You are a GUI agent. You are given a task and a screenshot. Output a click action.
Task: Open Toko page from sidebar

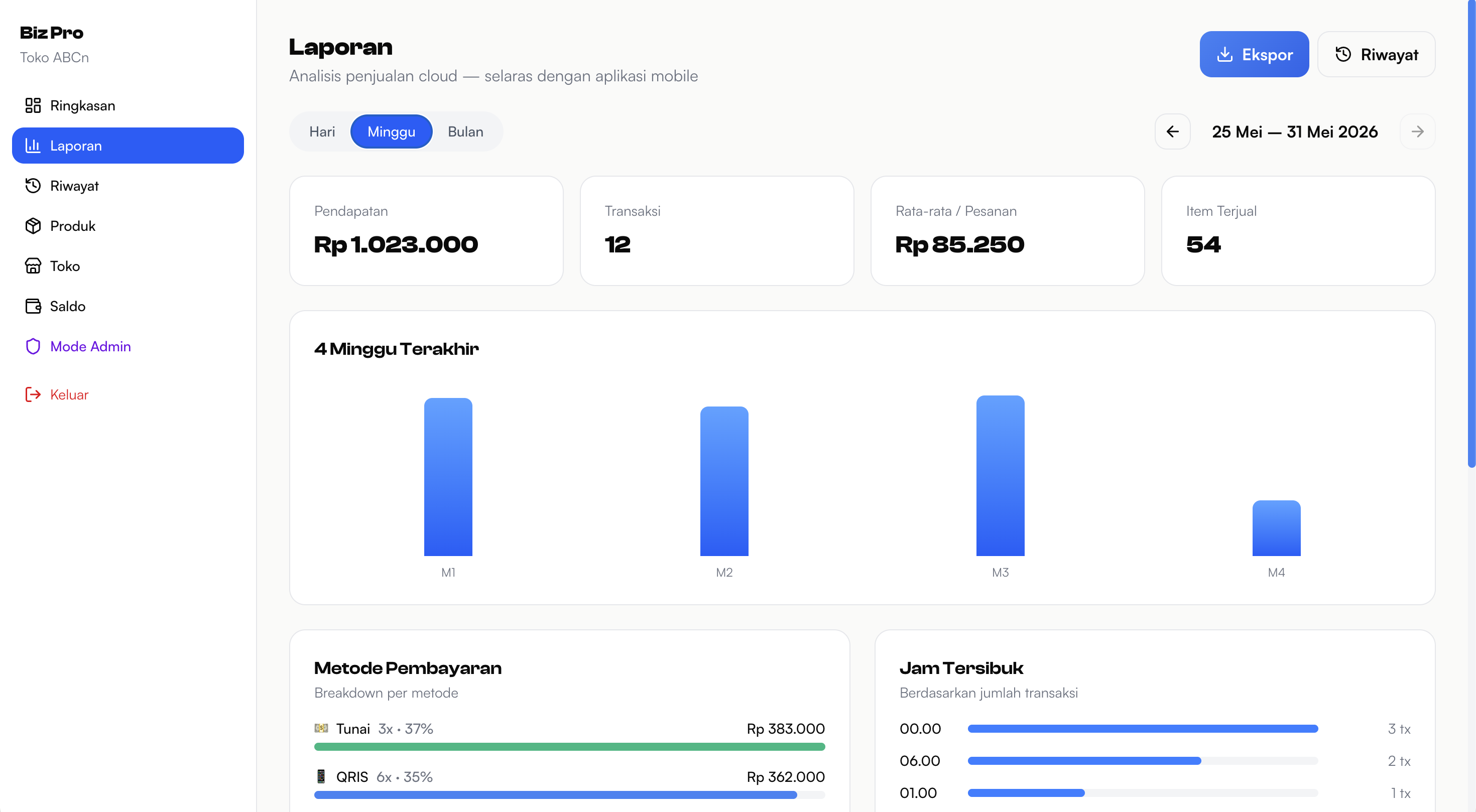(x=128, y=265)
